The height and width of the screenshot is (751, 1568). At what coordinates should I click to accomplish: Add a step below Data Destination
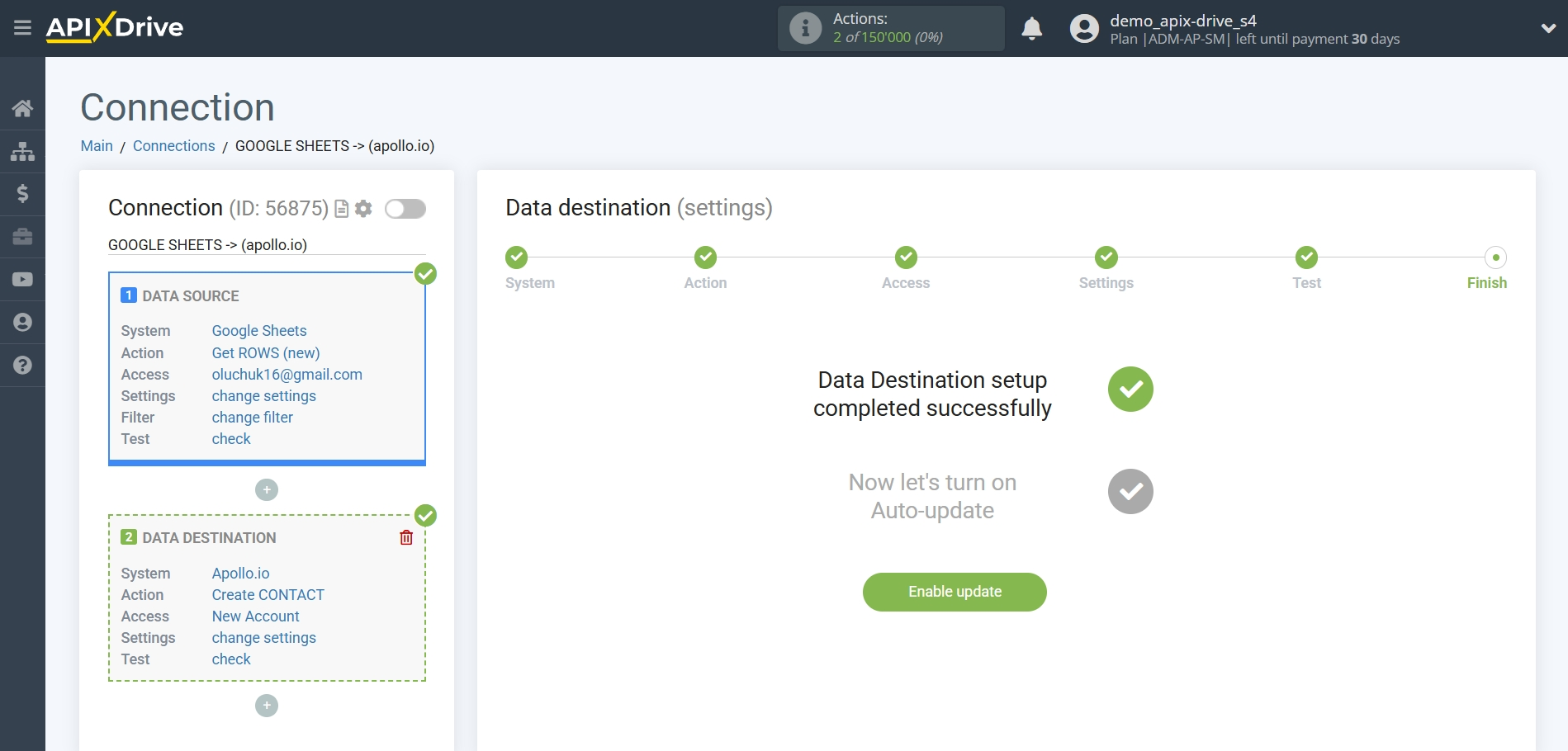click(266, 706)
